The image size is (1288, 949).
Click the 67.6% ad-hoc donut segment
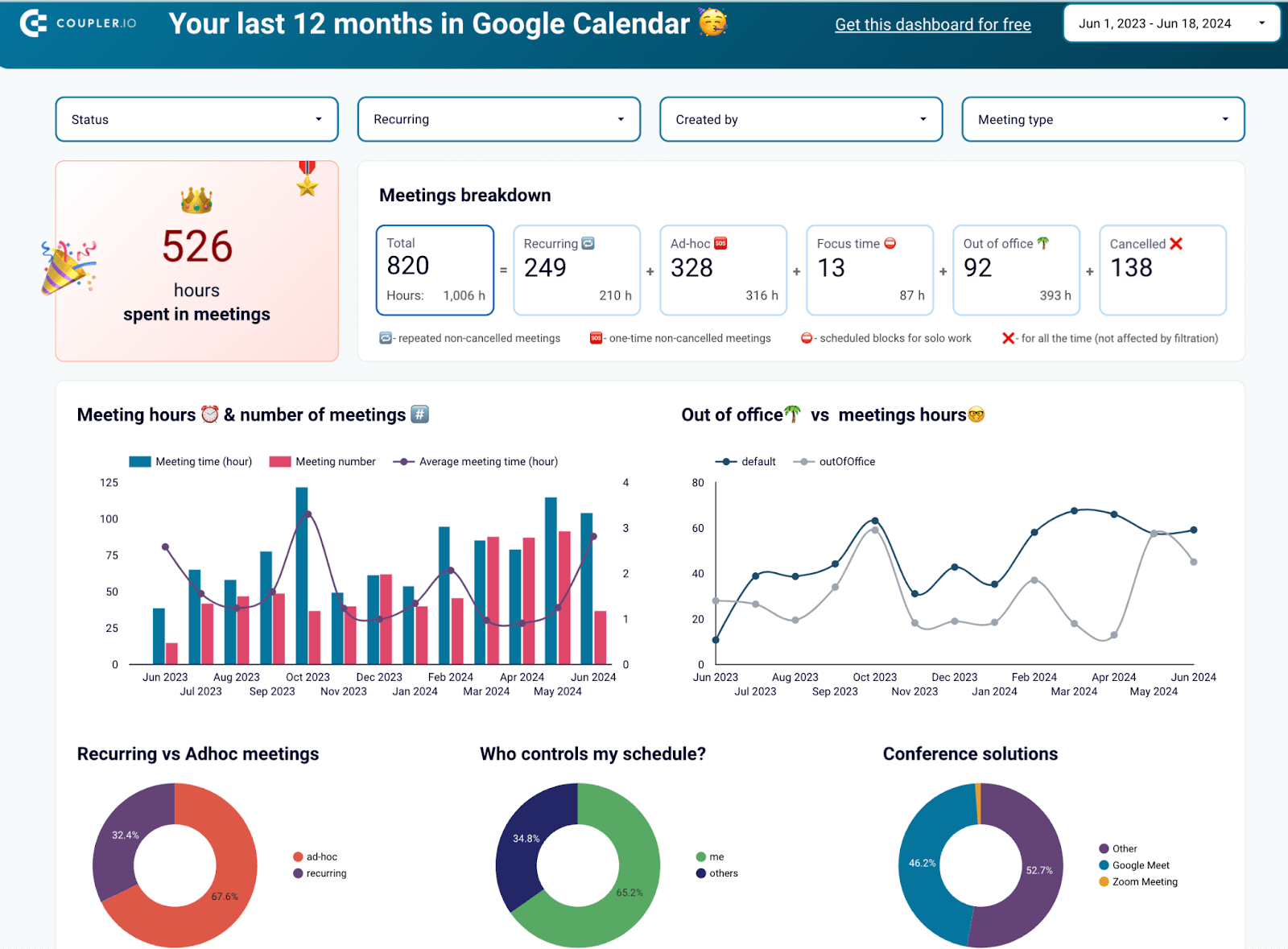[x=225, y=896]
